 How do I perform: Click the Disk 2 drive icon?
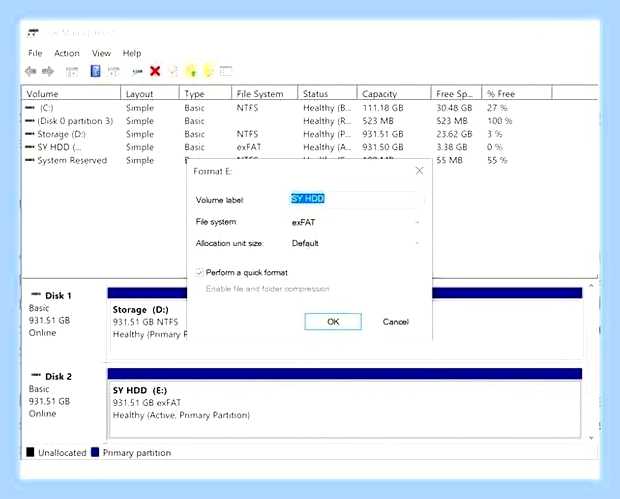click(x=36, y=375)
